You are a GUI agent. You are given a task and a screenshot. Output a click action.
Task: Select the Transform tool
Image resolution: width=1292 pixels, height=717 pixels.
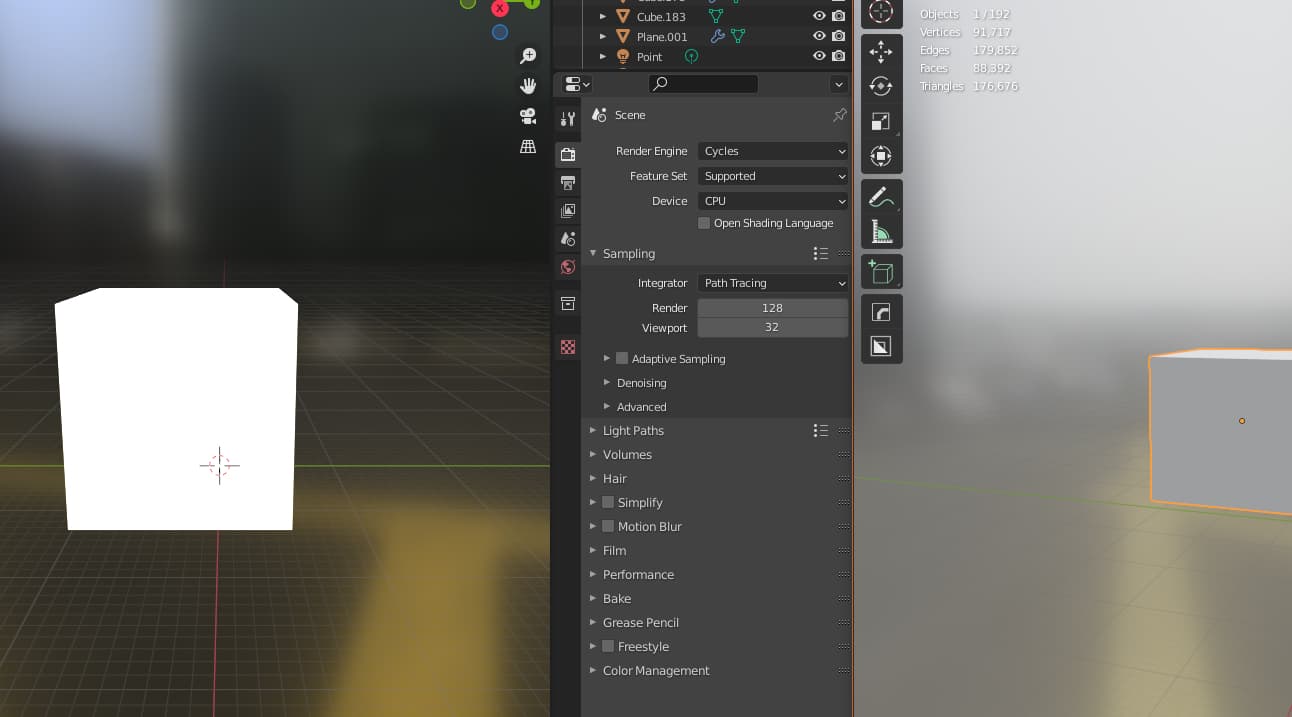(881, 156)
